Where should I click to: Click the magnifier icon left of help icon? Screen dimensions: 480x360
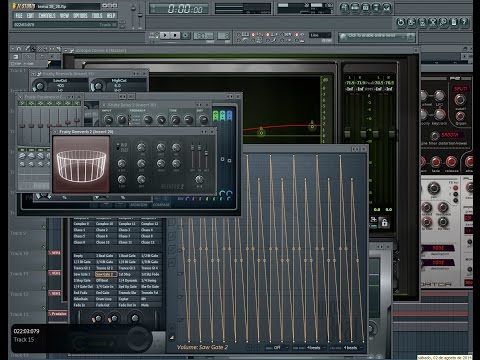[443, 22]
